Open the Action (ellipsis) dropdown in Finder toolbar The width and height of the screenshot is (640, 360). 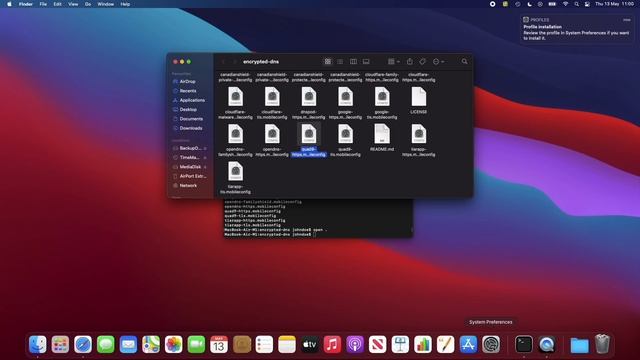pyautogui.click(x=438, y=62)
